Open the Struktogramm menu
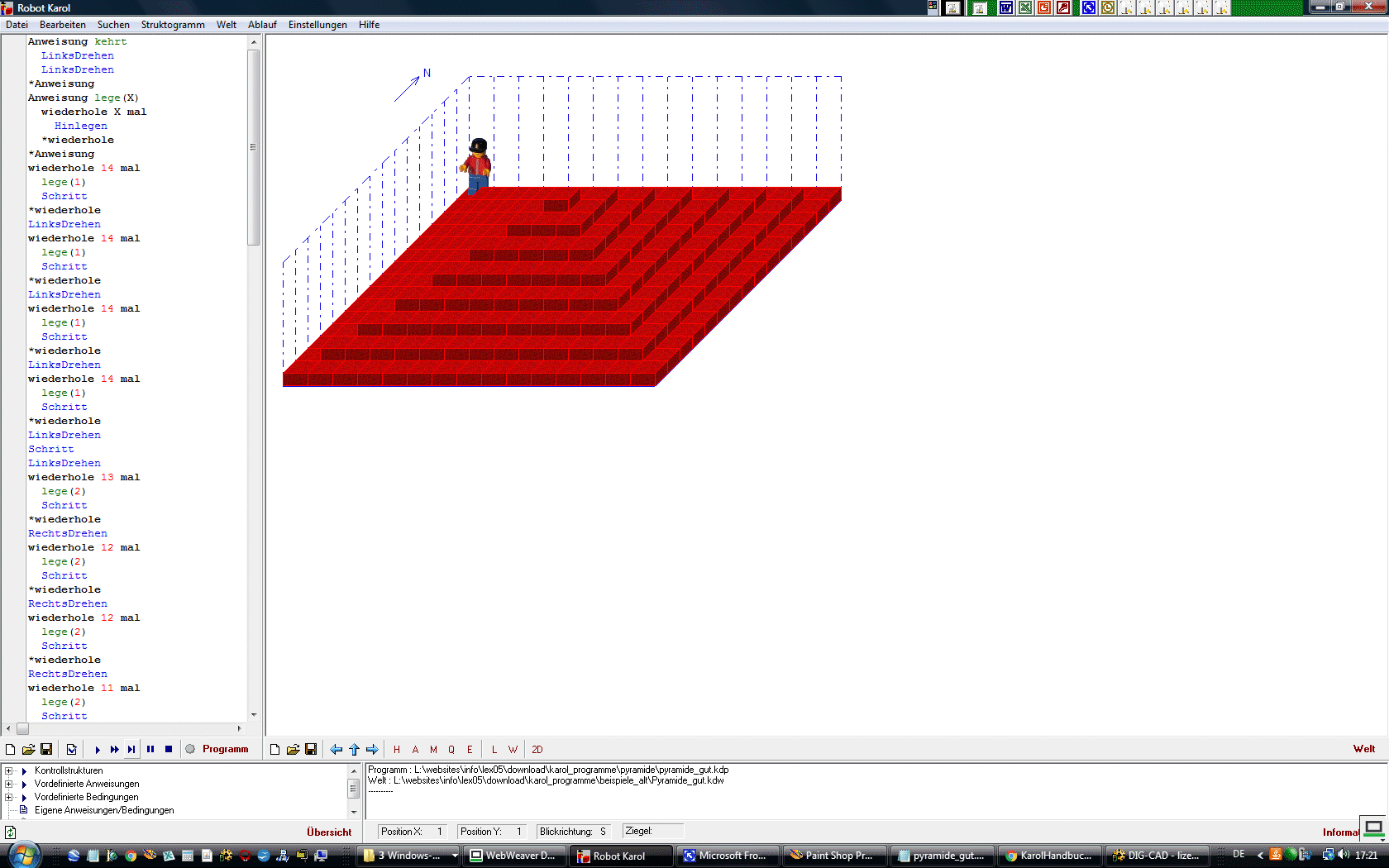Viewport: 1389px width, 868px height. tap(173, 25)
